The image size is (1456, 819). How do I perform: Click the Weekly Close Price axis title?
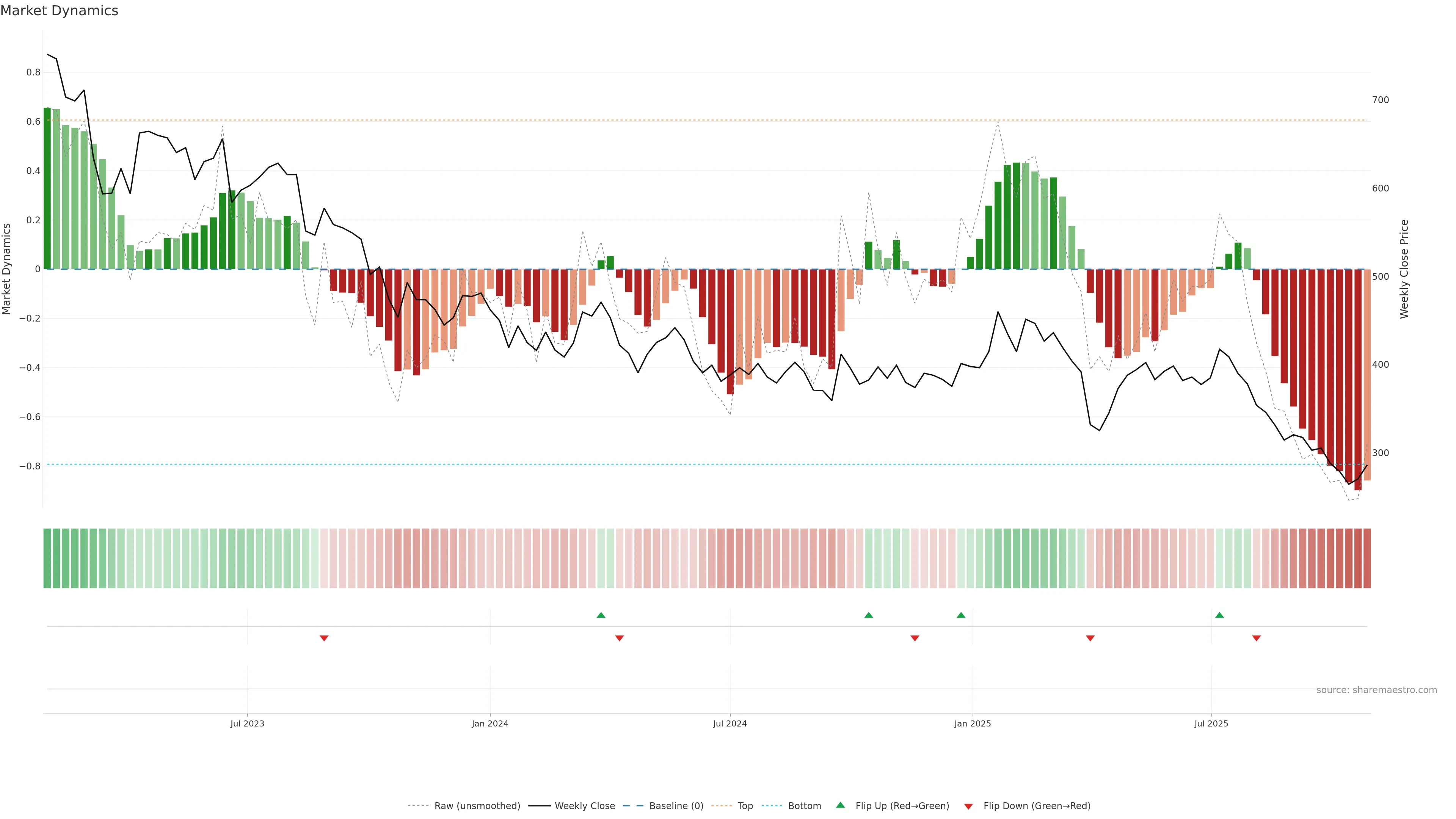pyautogui.click(x=1404, y=269)
